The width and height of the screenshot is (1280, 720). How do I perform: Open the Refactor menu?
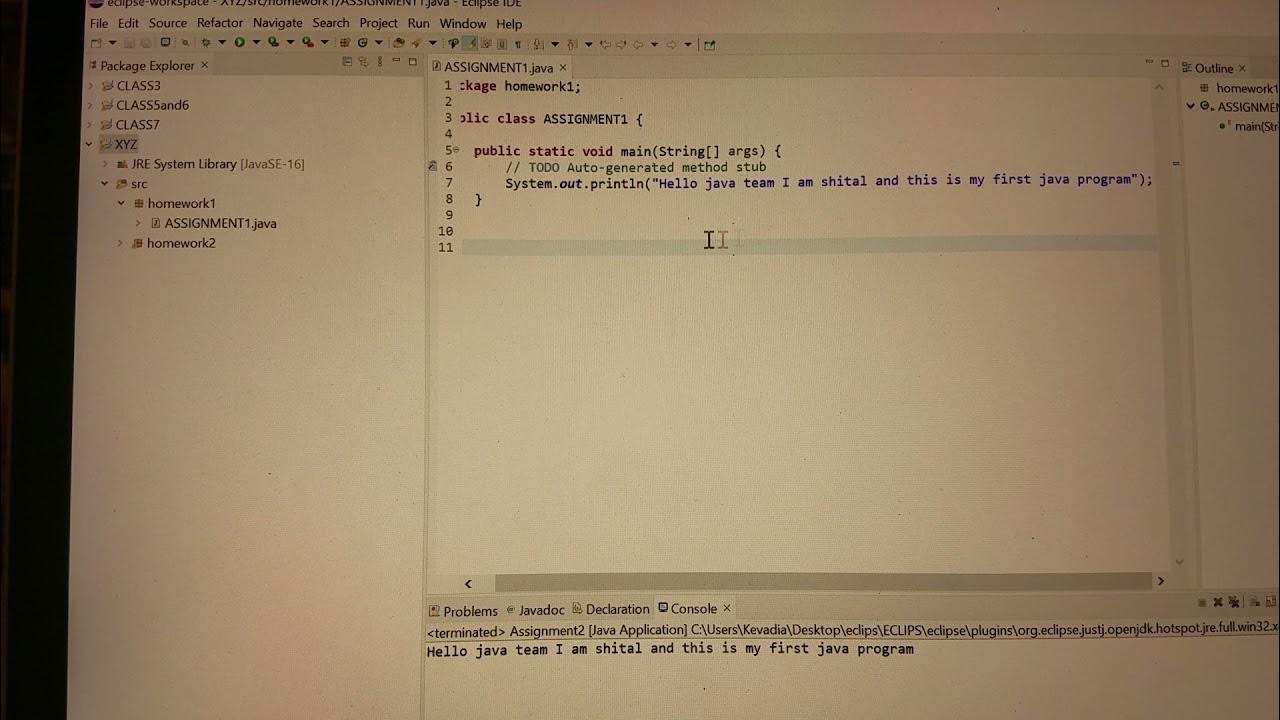click(x=220, y=23)
